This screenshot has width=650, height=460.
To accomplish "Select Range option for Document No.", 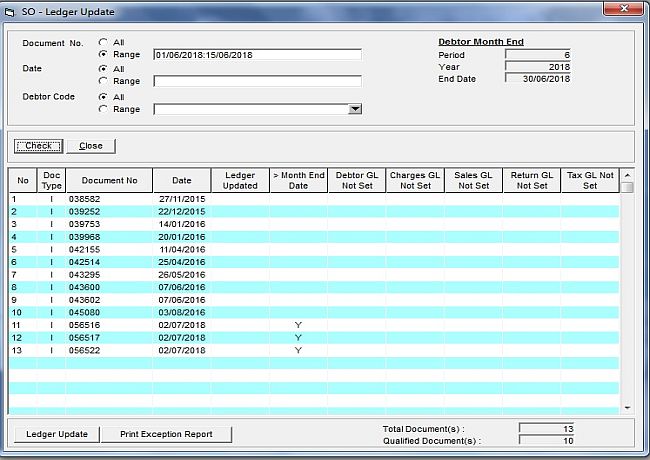I will (103, 55).
